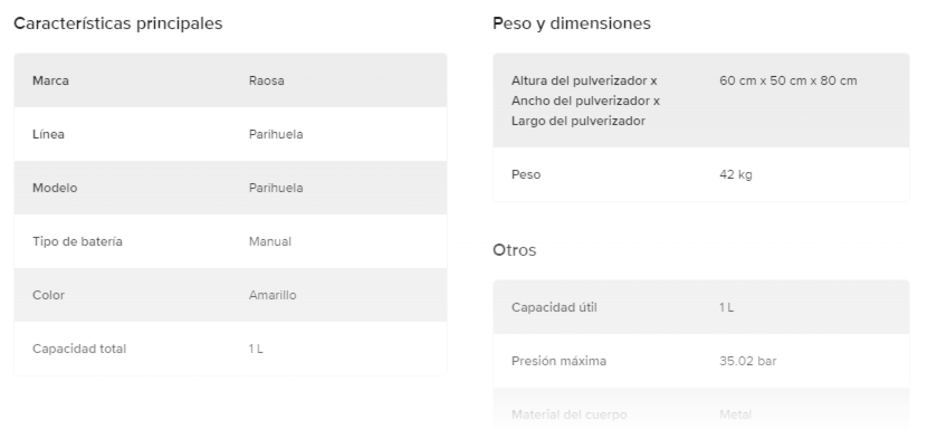The height and width of the screenshot is (439, 937).
Task: Click 'Parihuela' value in the Modelo row
Action: tap(275, 188)
